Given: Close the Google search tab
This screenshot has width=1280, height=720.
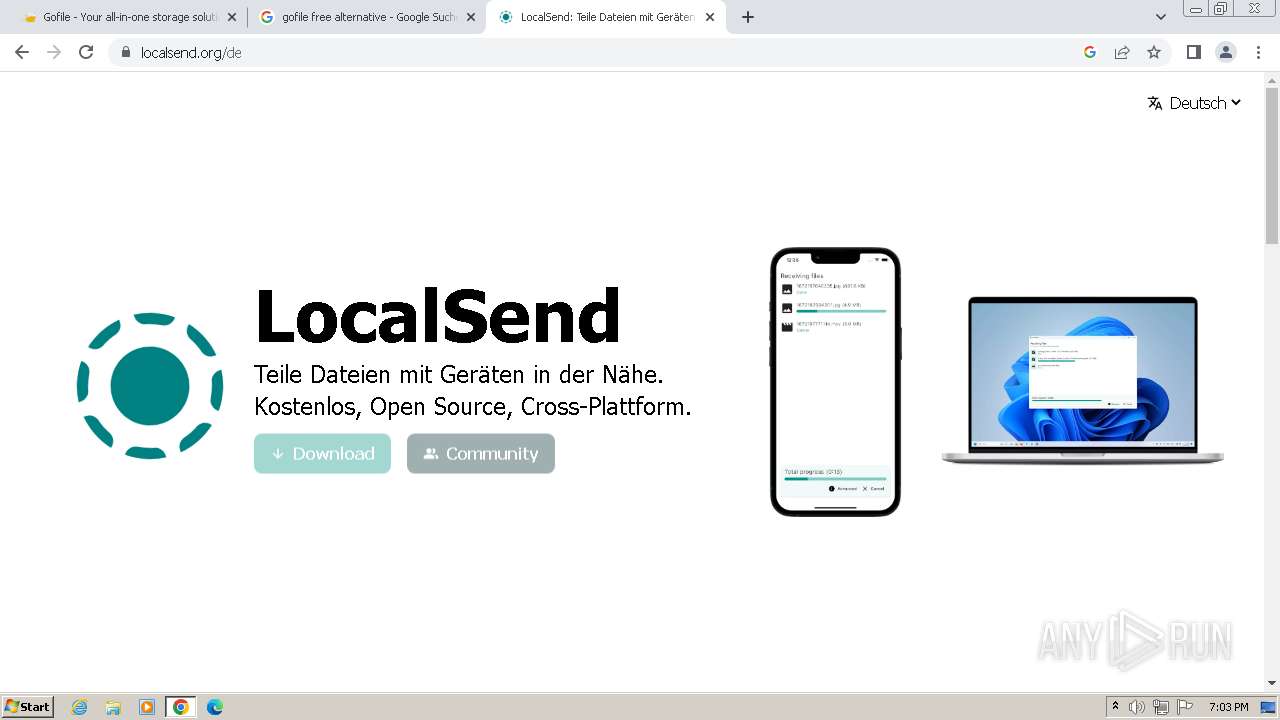Looking at the screenshot, I should (471, 17).
